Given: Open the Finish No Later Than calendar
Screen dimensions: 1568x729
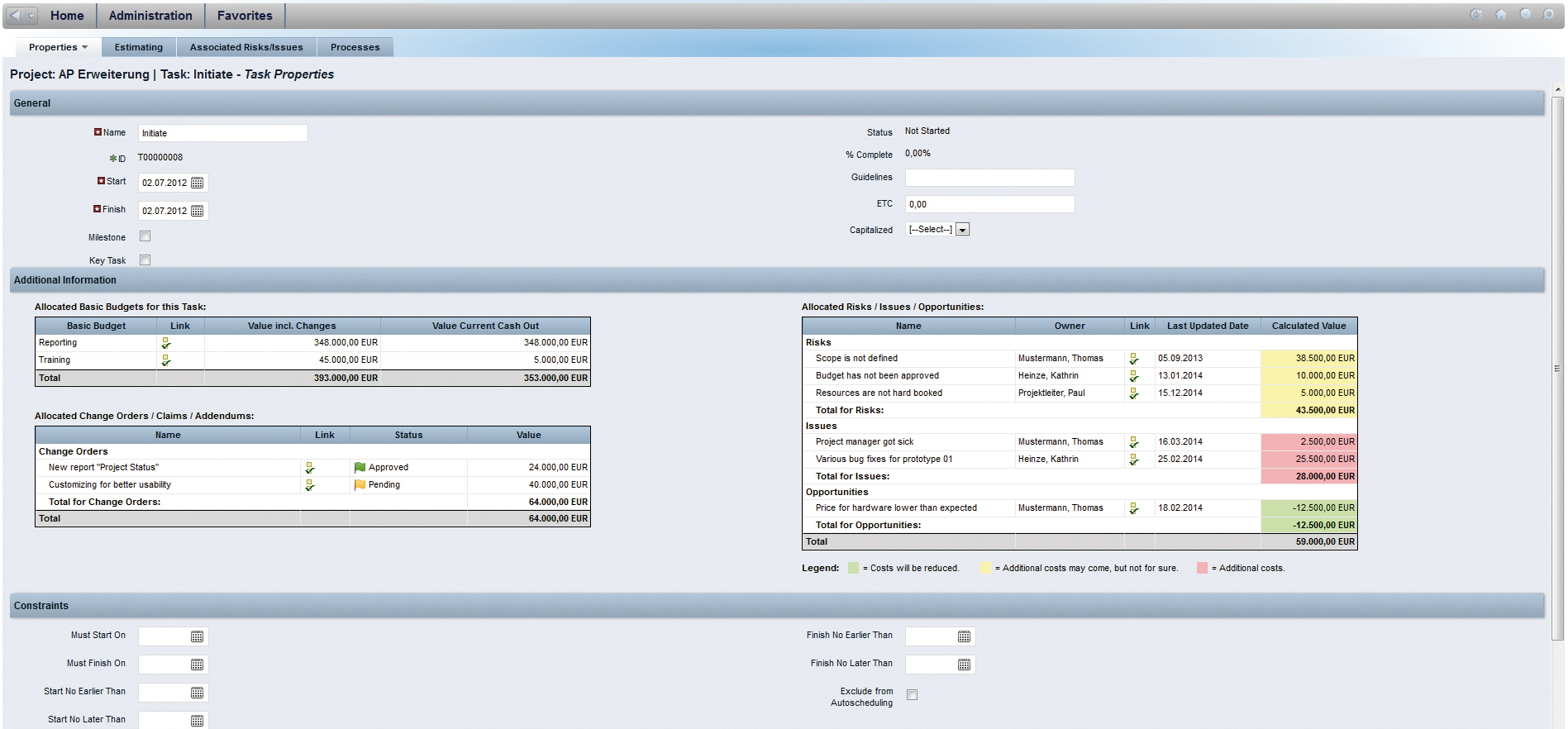Looking at the screenshot, I should (965, 665).
